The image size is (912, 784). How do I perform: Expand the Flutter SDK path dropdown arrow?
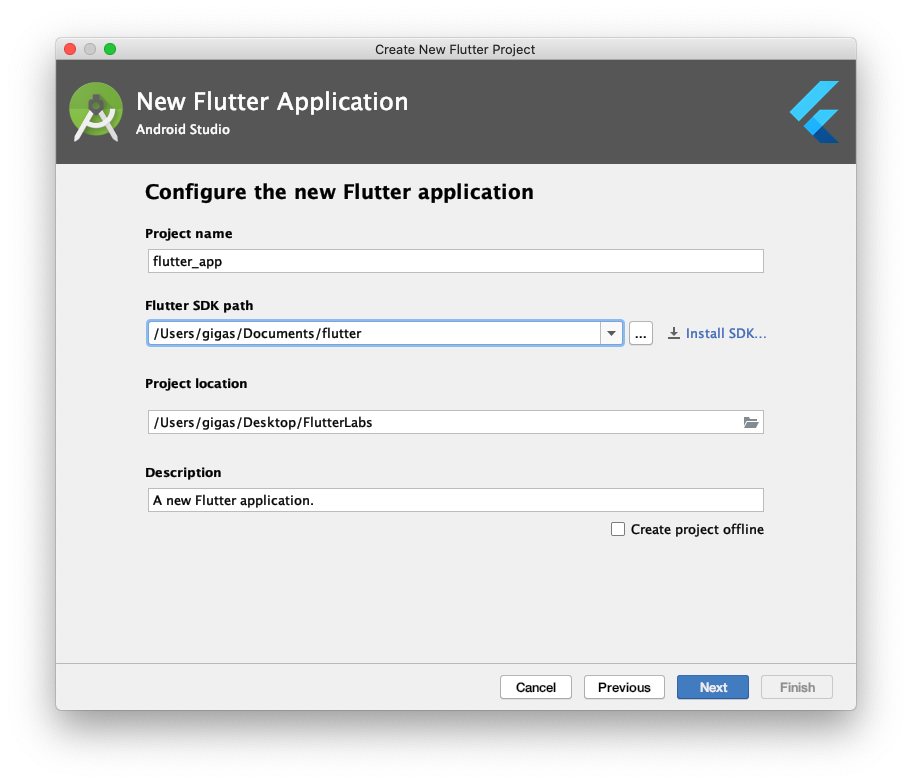click(x=611, y=333)
